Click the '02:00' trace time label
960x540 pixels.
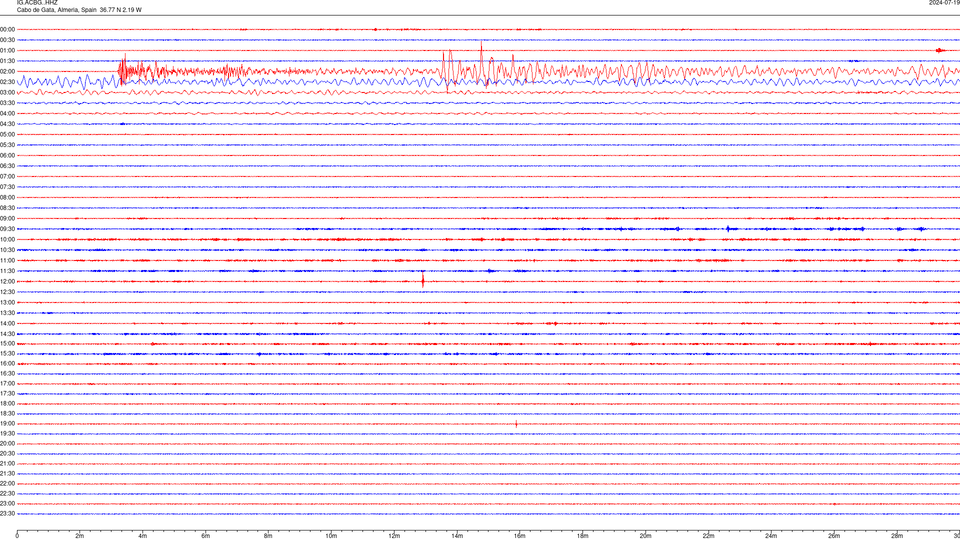[7, 71]
